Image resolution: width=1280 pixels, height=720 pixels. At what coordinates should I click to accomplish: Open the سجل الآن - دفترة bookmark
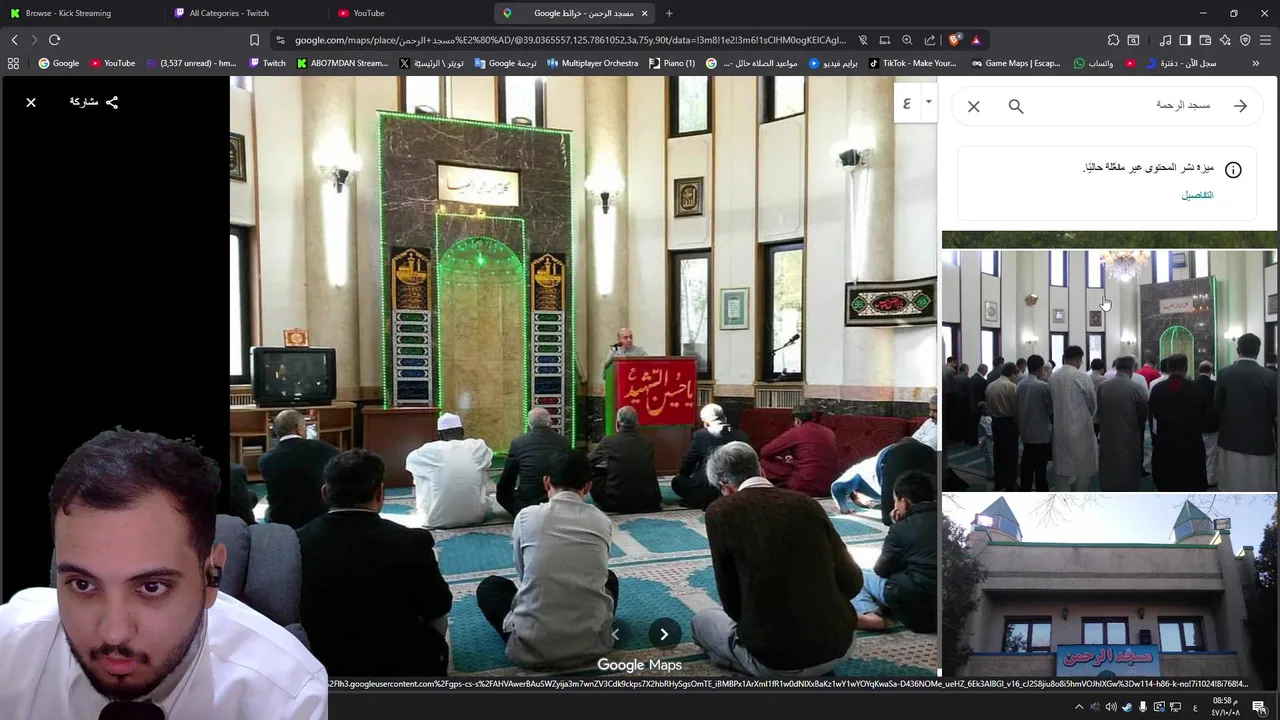1181,63
